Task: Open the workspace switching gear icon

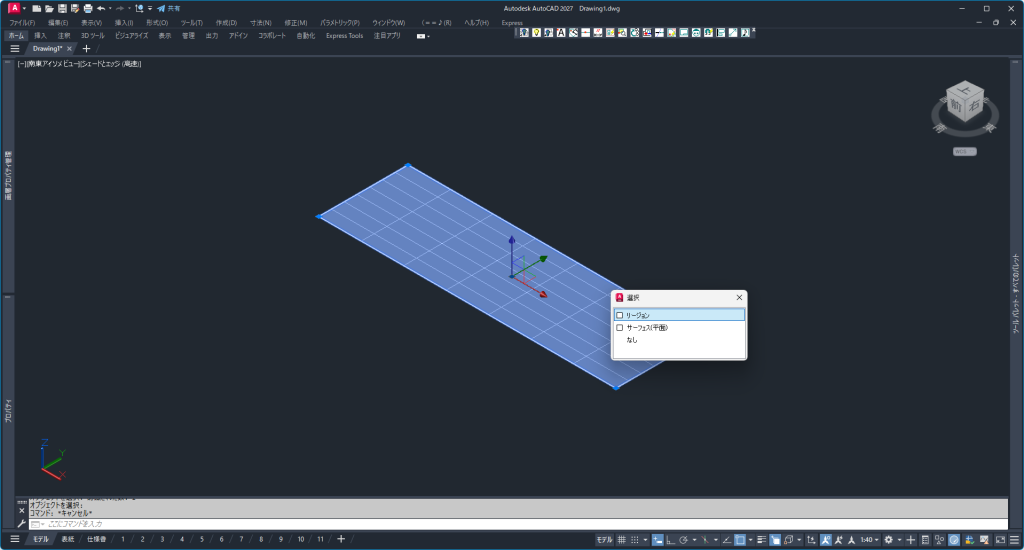Action: click(888, 540)
